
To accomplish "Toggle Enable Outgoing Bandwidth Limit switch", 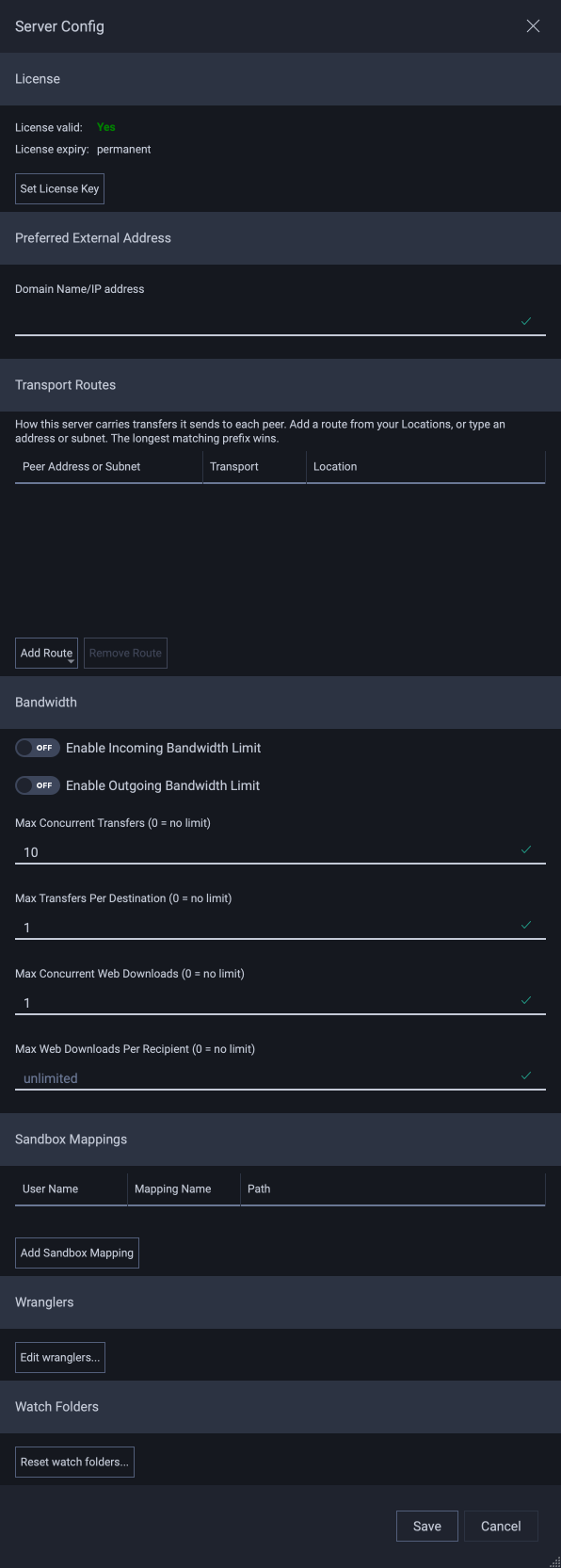I will click(38, 785).
